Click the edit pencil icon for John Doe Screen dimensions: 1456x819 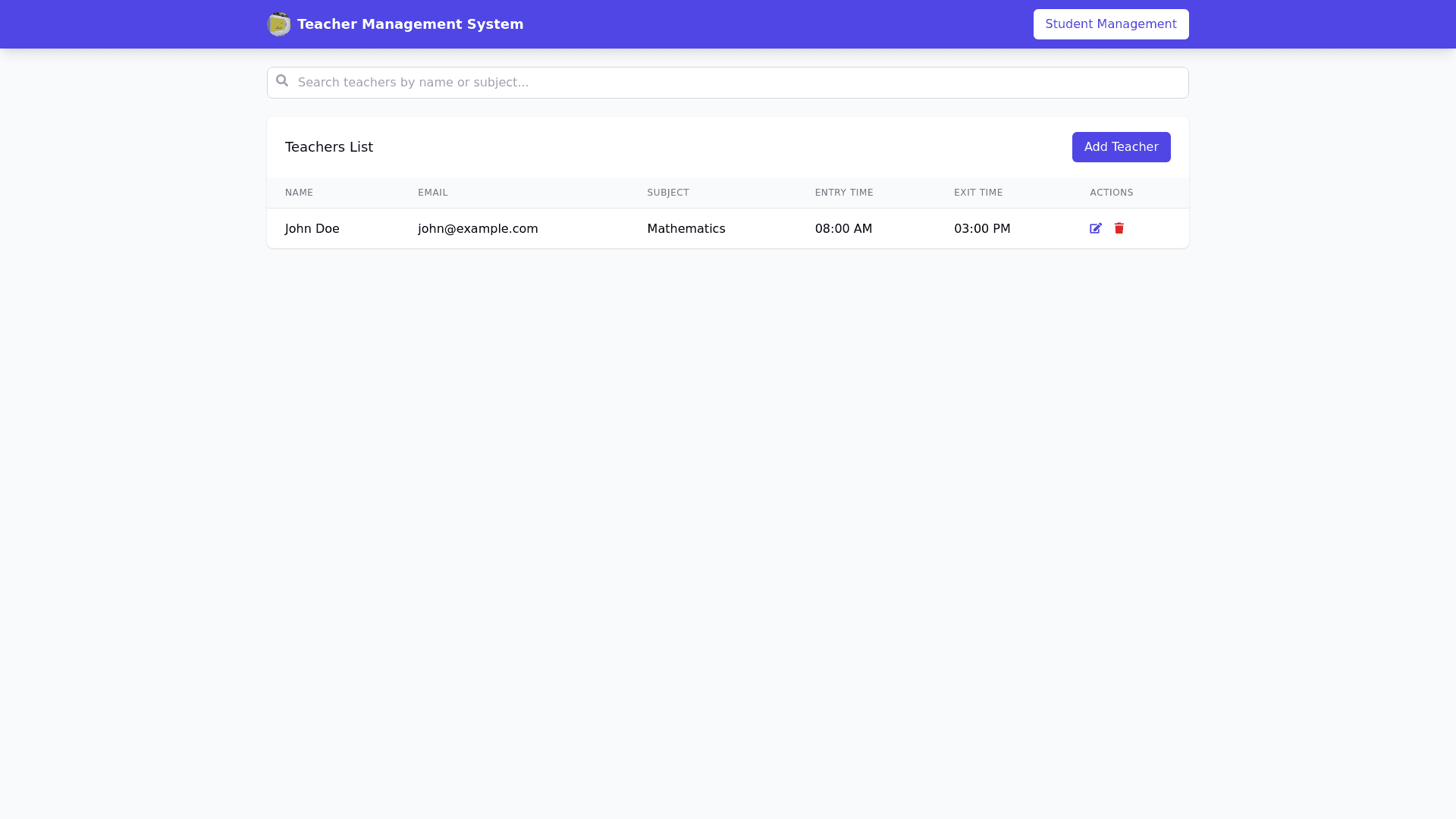[1095, 228]
